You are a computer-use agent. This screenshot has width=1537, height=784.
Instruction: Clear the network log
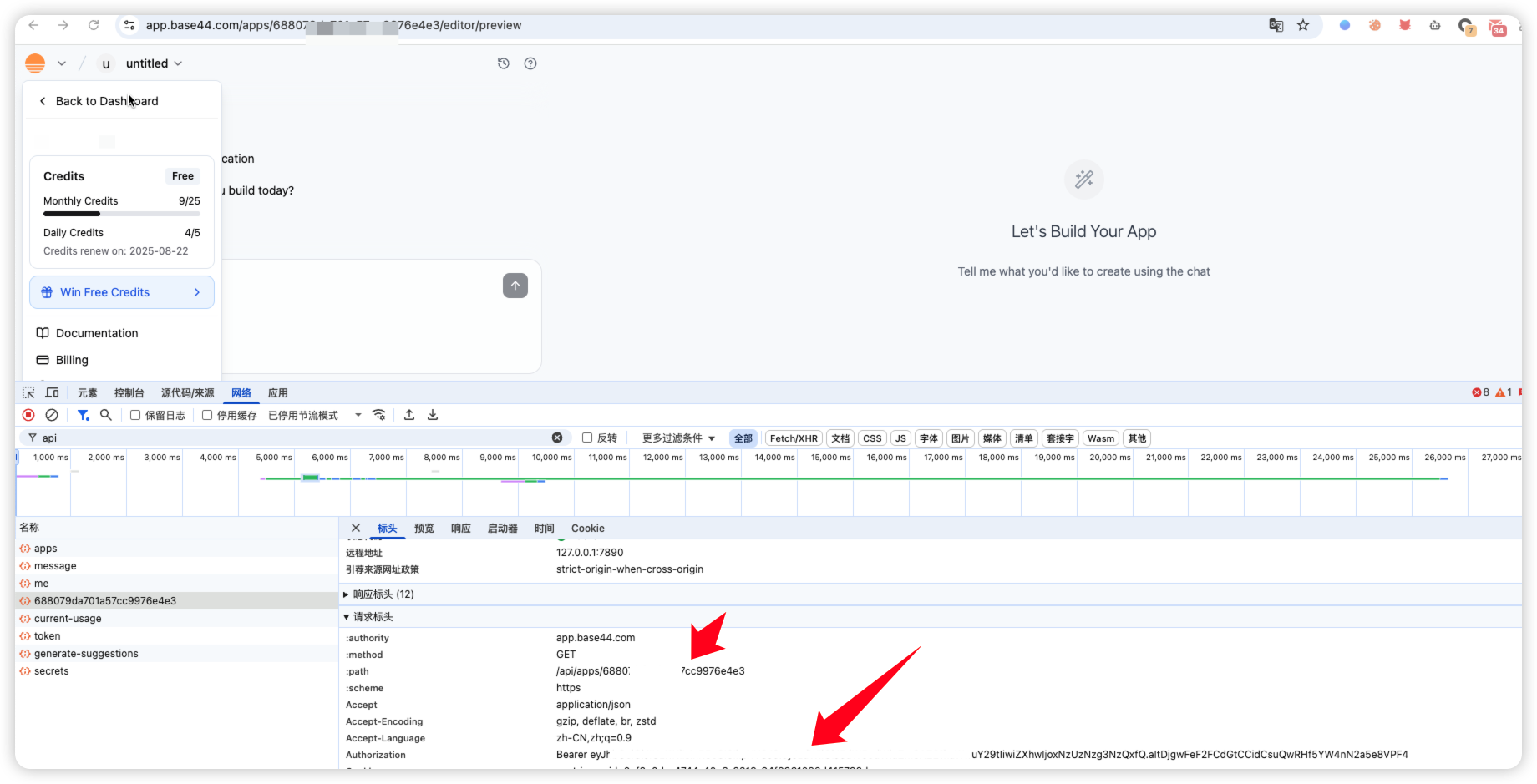(x=52, y=415)
